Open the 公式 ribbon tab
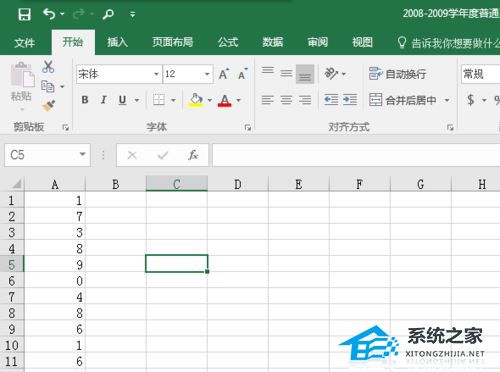This screenshot has width=500, height=372. [x=228, y=42]
